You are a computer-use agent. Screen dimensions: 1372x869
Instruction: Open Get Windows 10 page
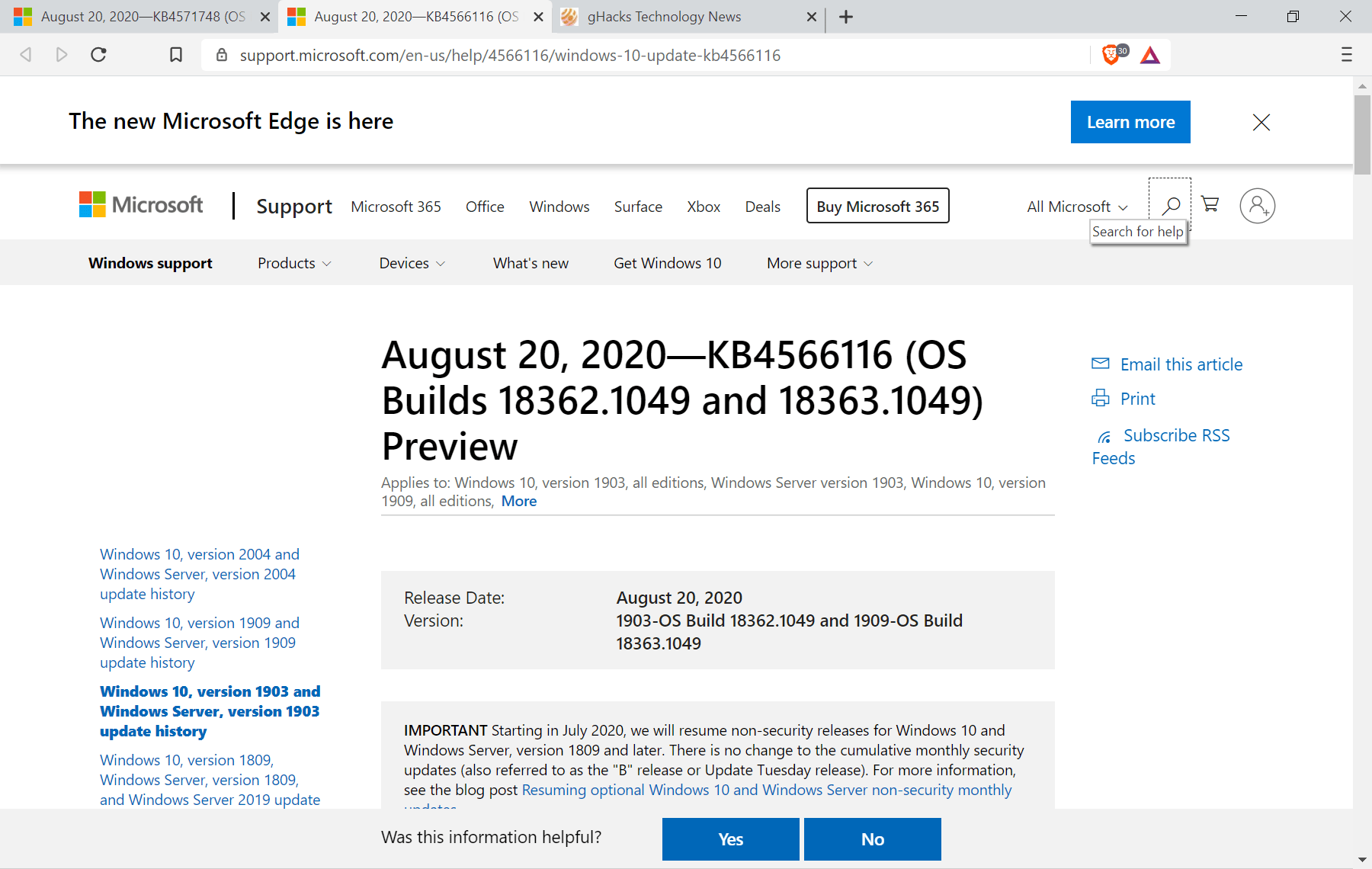(x=668, y=263)
